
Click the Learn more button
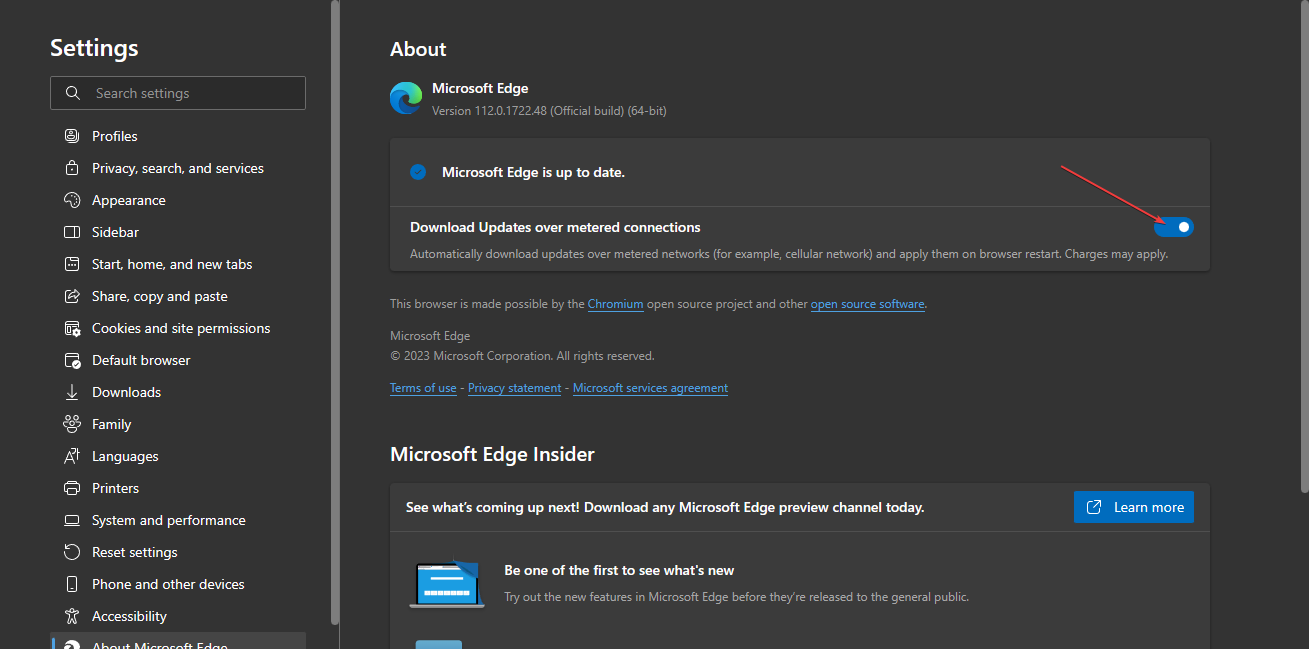pyautogui.click(x=1134, y=507)
